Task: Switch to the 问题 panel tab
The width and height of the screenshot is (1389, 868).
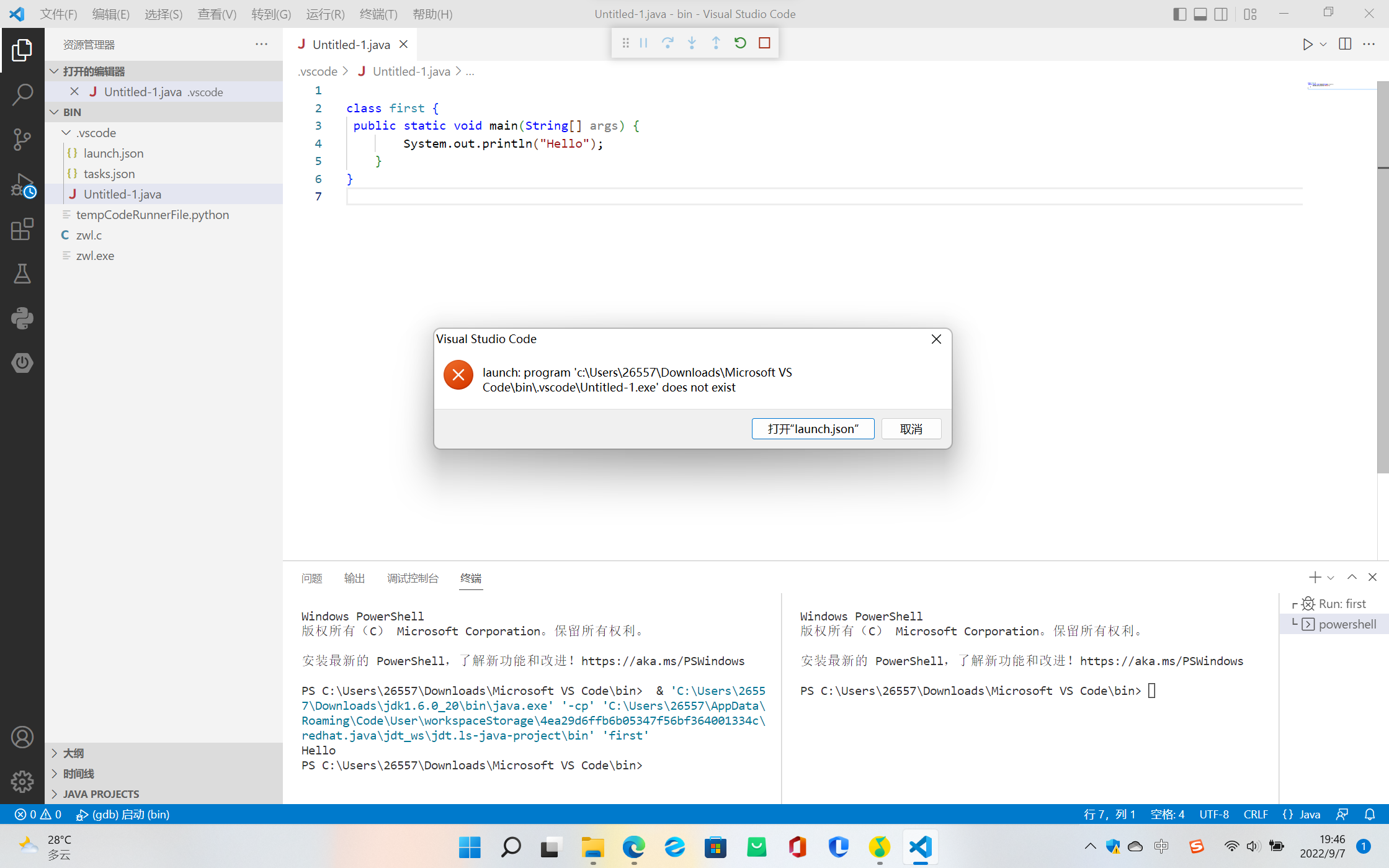Action: [311, 578]
